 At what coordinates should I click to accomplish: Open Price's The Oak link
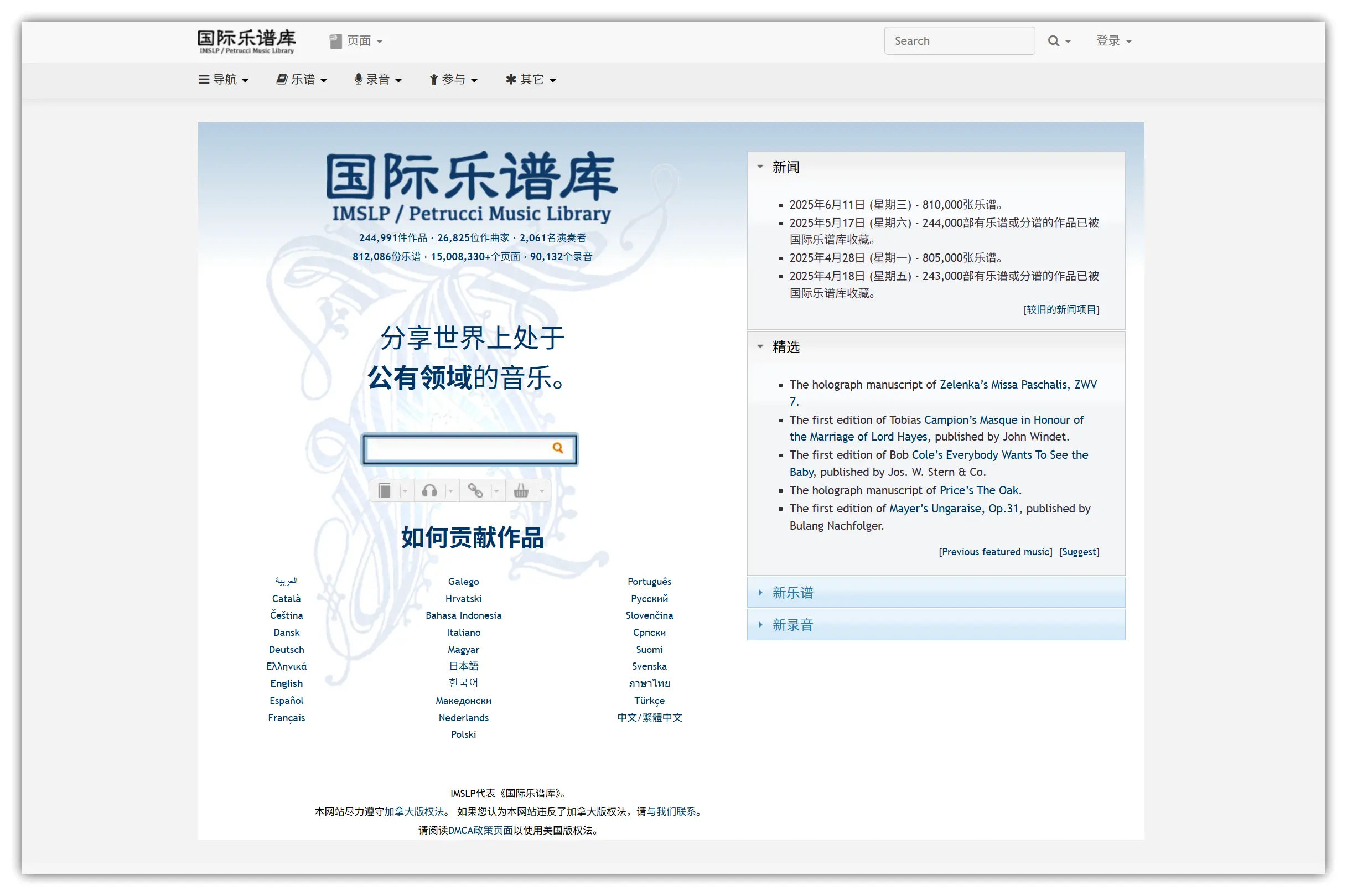978,490
